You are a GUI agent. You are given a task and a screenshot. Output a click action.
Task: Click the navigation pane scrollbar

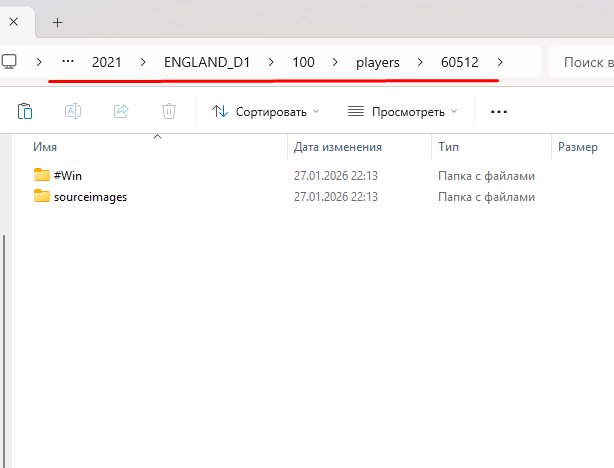point(4,351)
